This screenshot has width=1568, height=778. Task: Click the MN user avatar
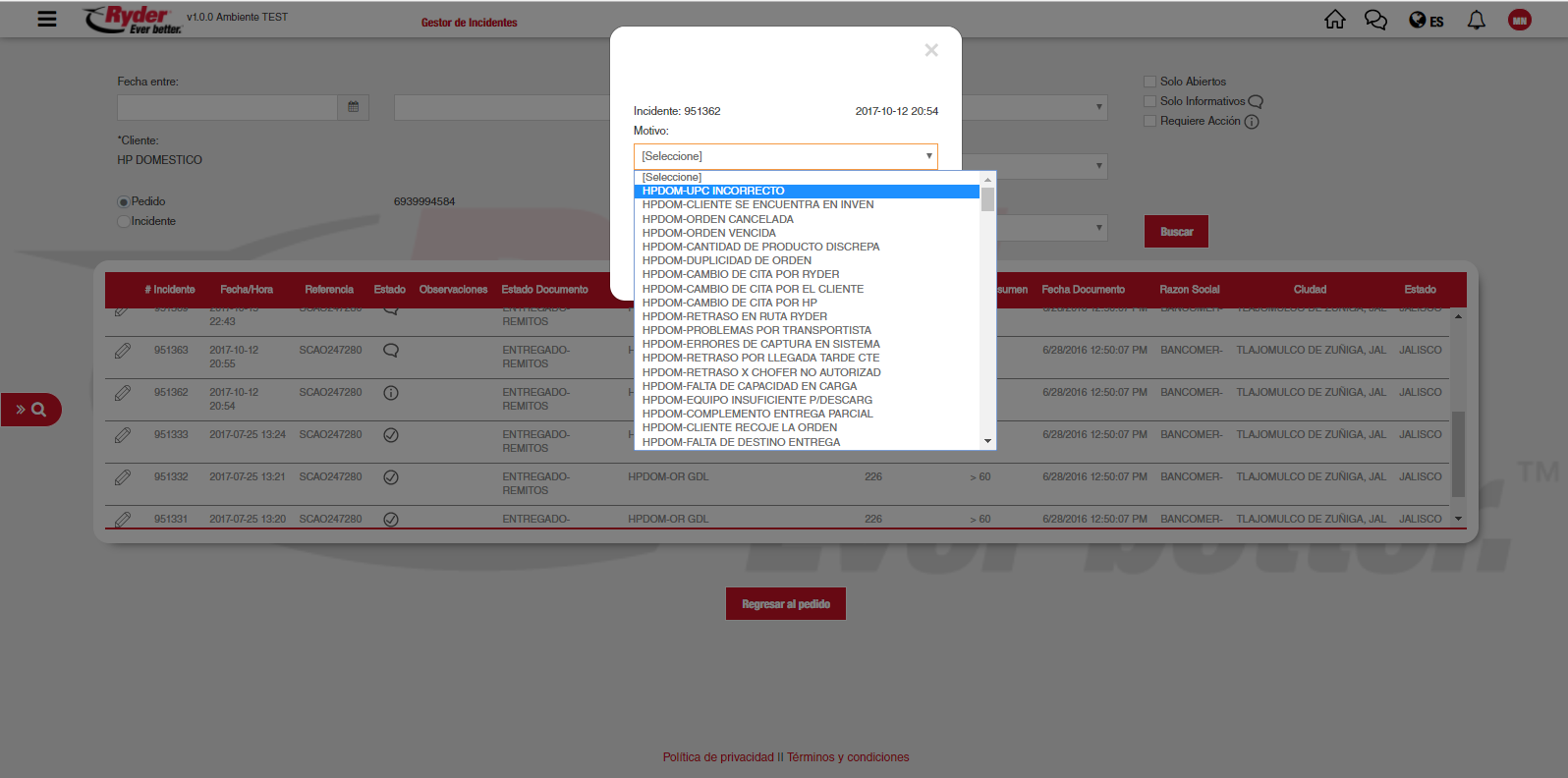pos(1519,20)
